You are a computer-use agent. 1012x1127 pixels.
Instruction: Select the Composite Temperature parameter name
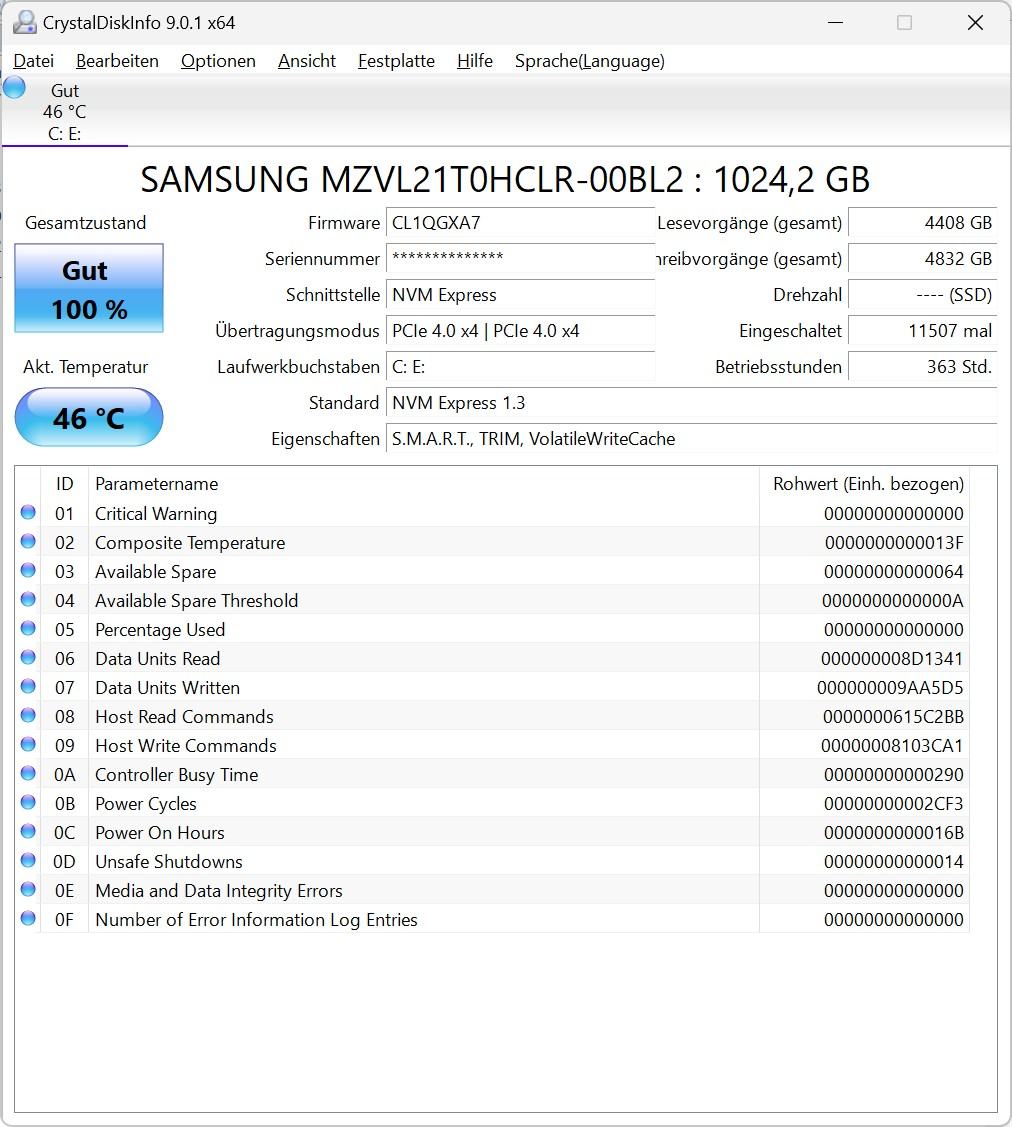(x=190, y=543)
